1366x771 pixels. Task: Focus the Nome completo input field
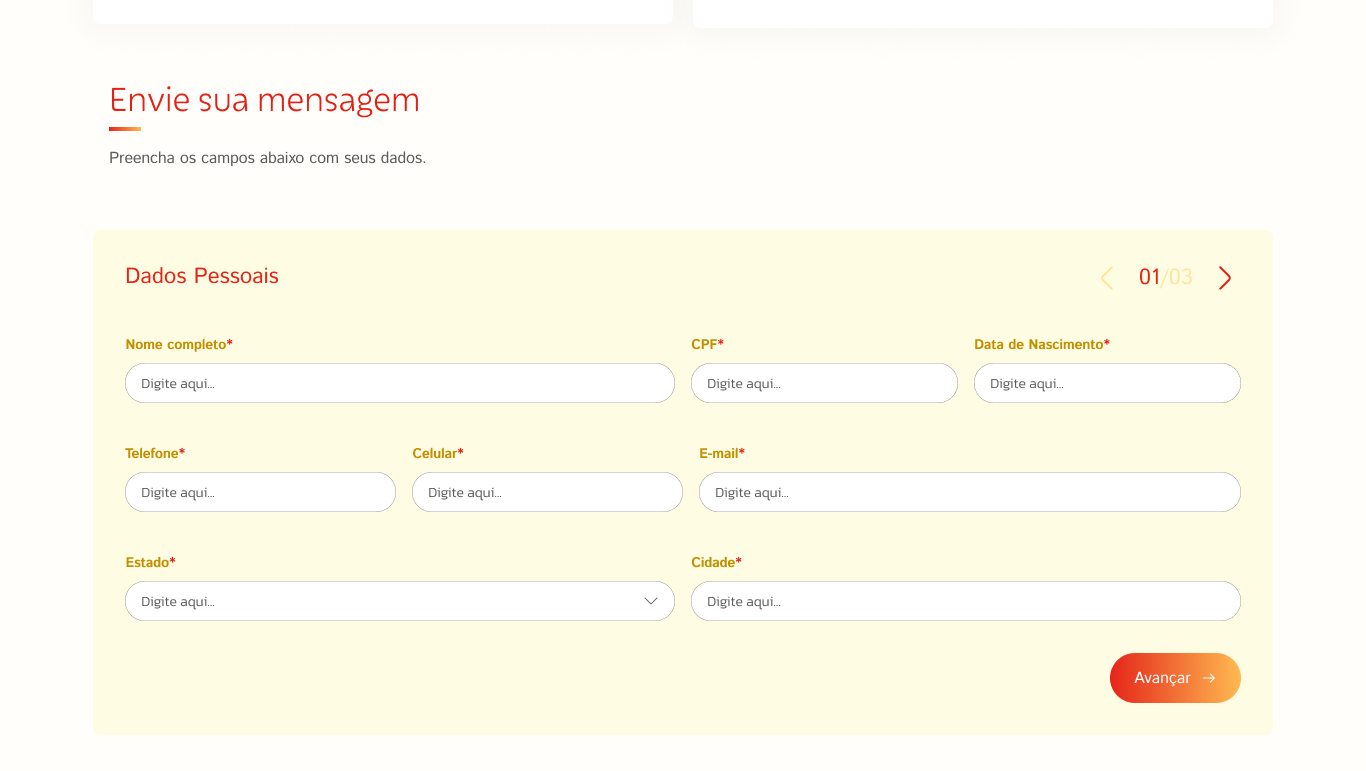point(400,383)
